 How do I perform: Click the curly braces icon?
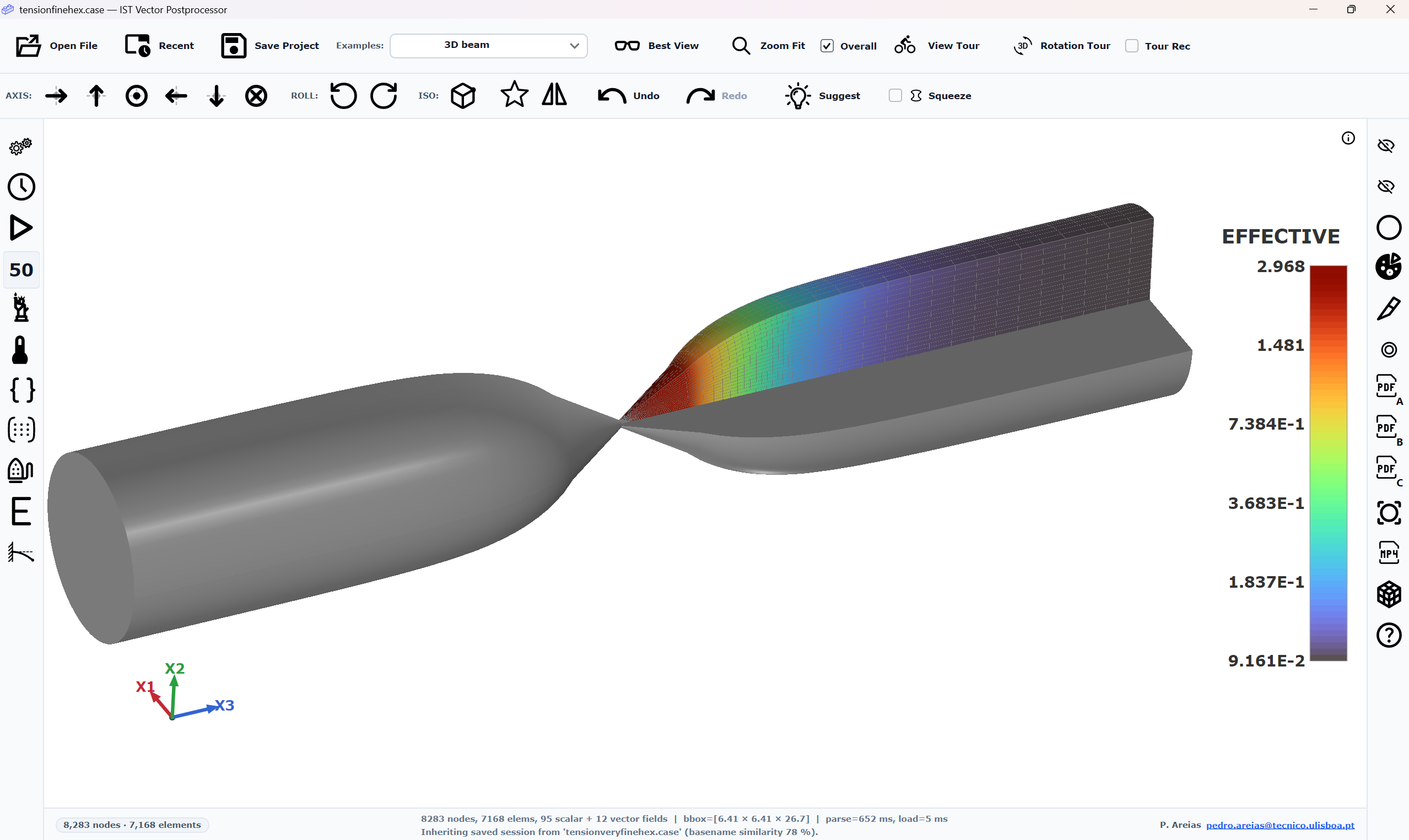[22, 390]
